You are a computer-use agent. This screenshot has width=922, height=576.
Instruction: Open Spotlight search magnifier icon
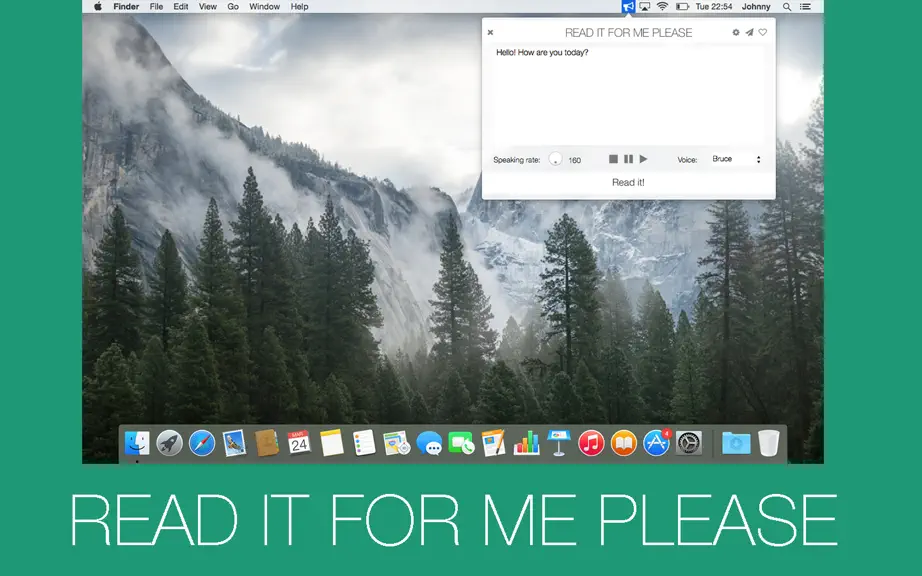click(787, 6)
